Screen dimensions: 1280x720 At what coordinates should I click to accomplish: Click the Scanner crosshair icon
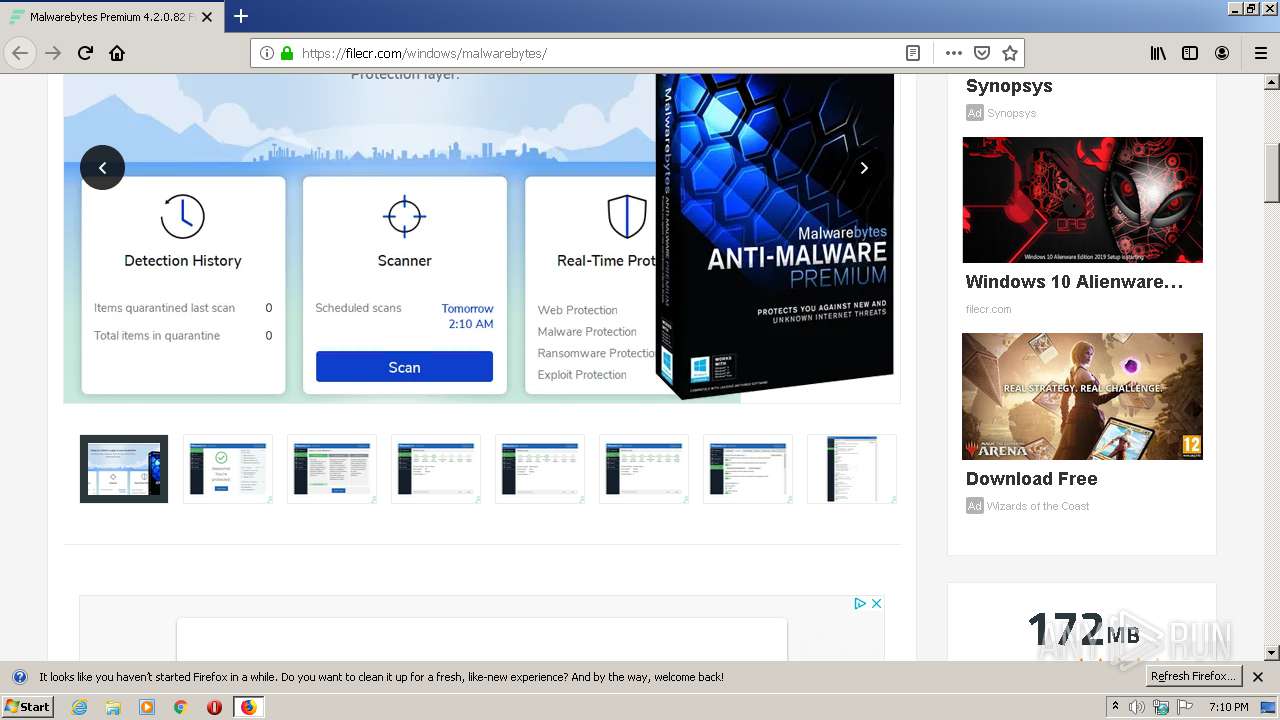[404, 216]
